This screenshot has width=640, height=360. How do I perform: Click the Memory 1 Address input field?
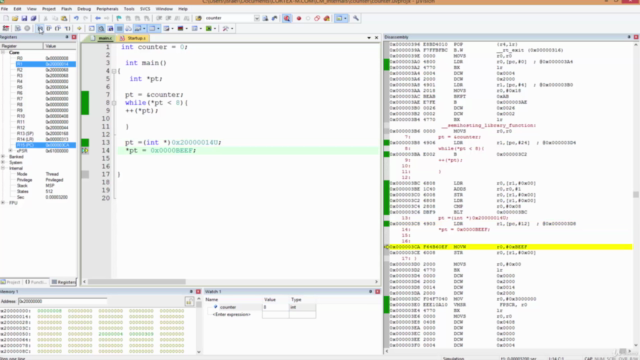[x=62, y=301]
